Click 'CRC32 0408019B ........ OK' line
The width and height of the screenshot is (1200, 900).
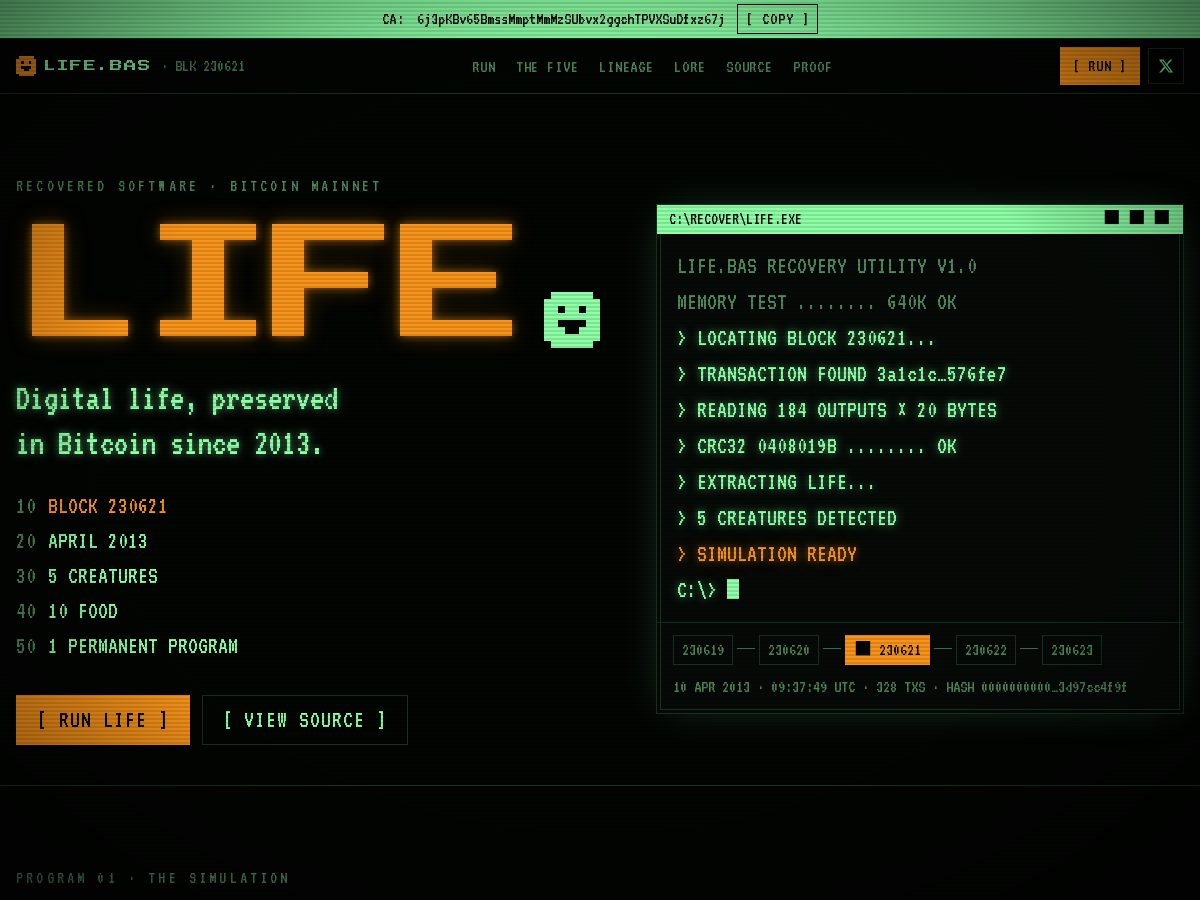click(817, 447)
